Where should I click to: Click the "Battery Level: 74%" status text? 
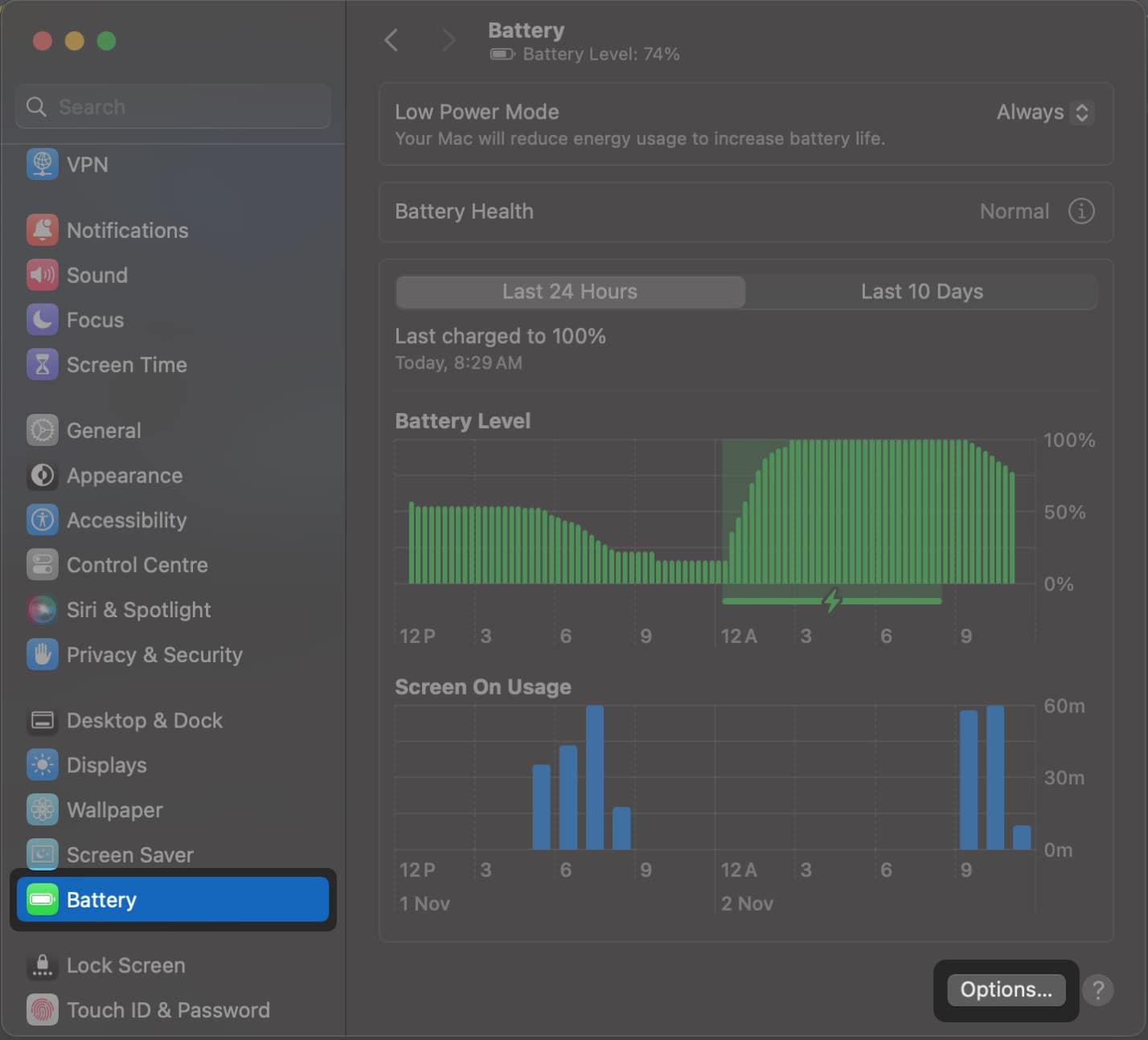click(x=601, y=54)
